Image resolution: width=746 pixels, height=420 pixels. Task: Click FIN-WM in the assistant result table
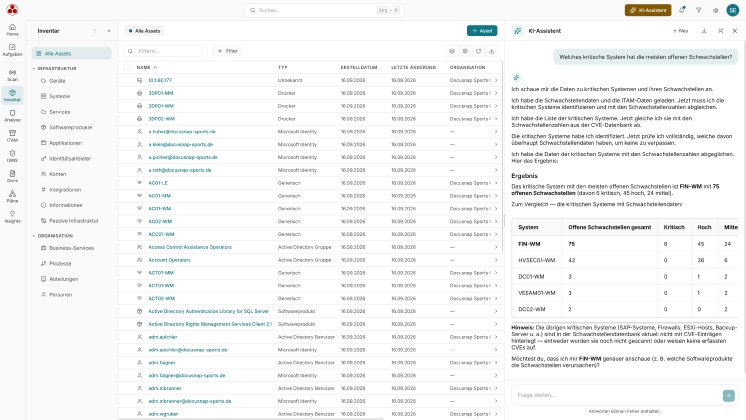coord(529,244)
